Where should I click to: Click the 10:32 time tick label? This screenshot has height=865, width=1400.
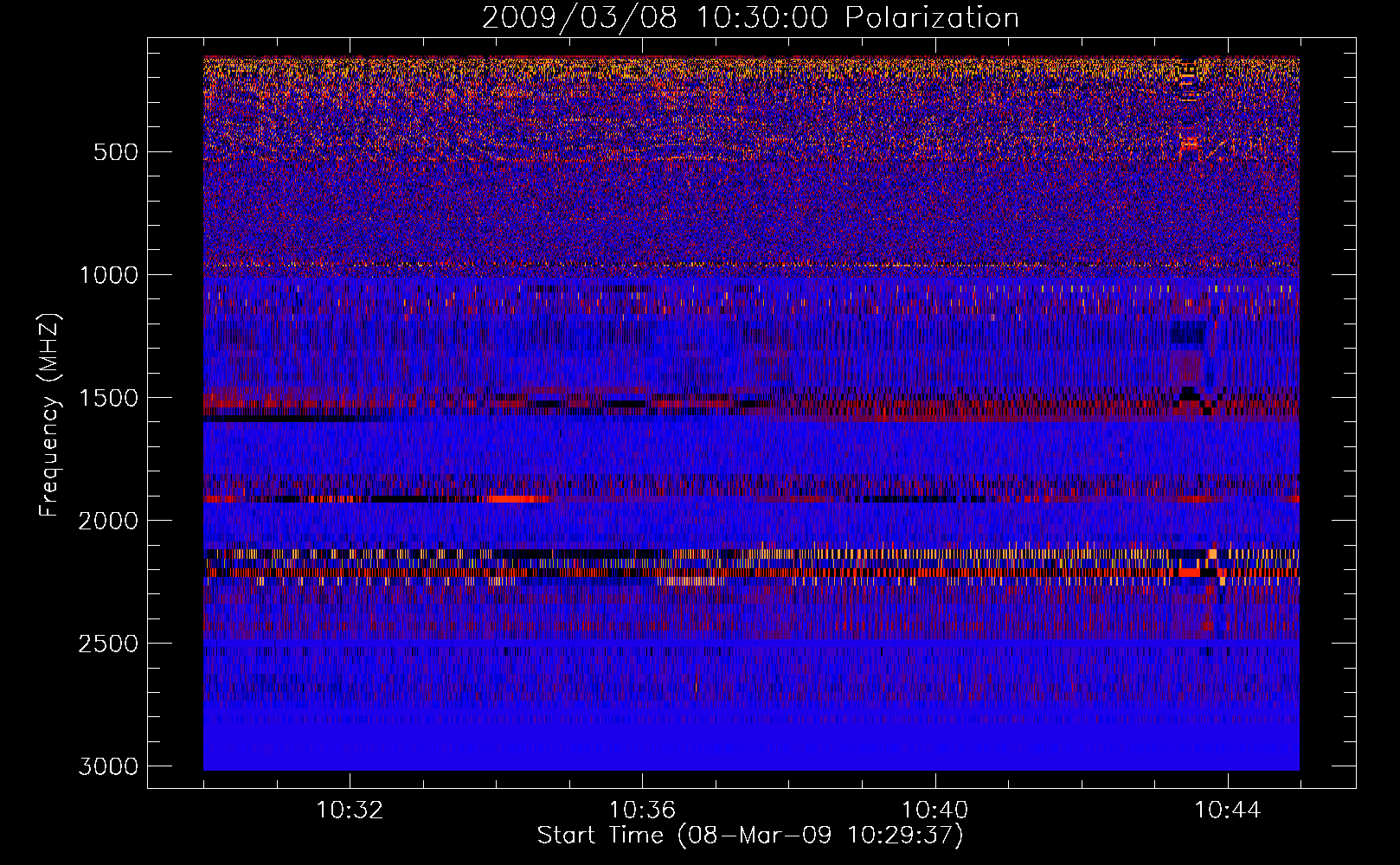point(350,811)
